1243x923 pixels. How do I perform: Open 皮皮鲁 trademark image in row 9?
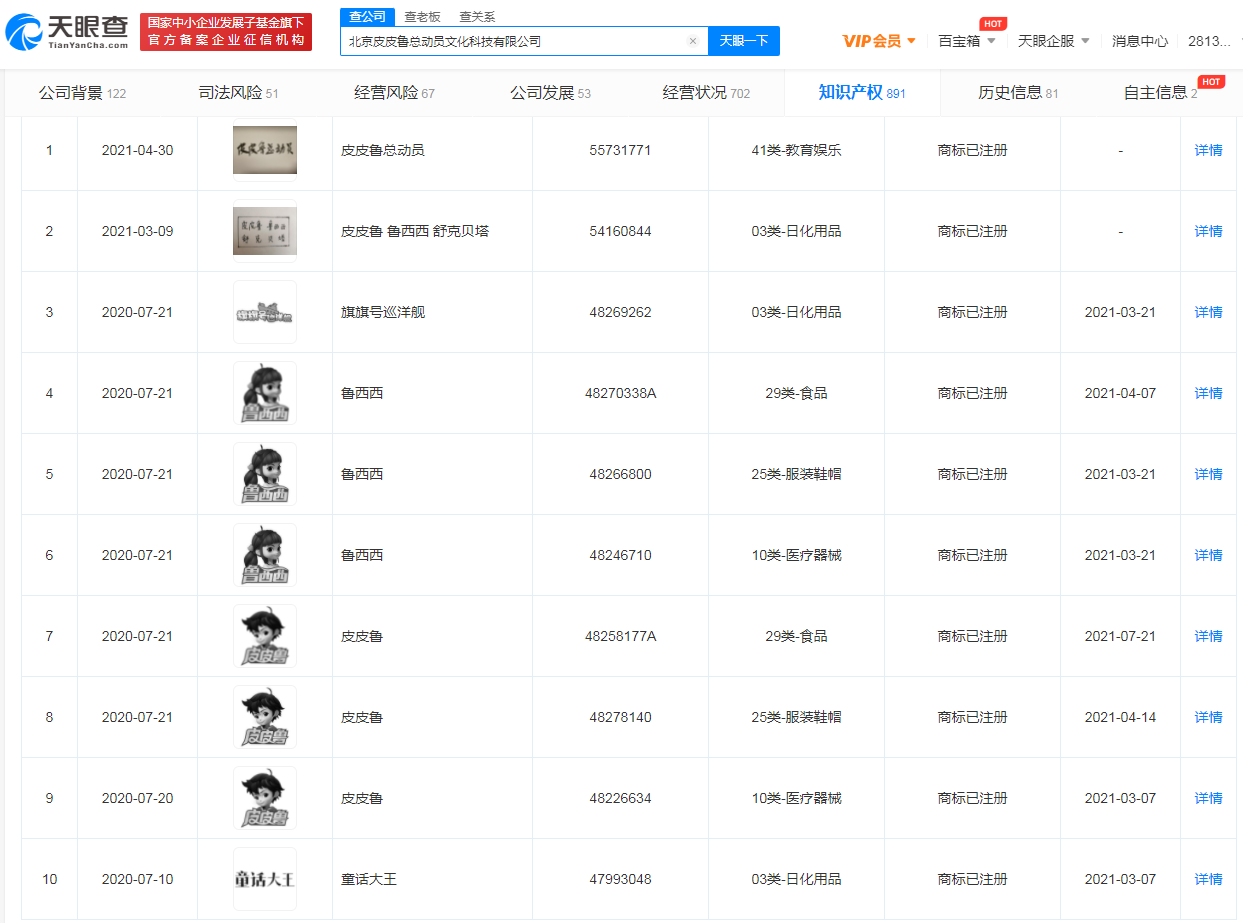click(265, 798)
